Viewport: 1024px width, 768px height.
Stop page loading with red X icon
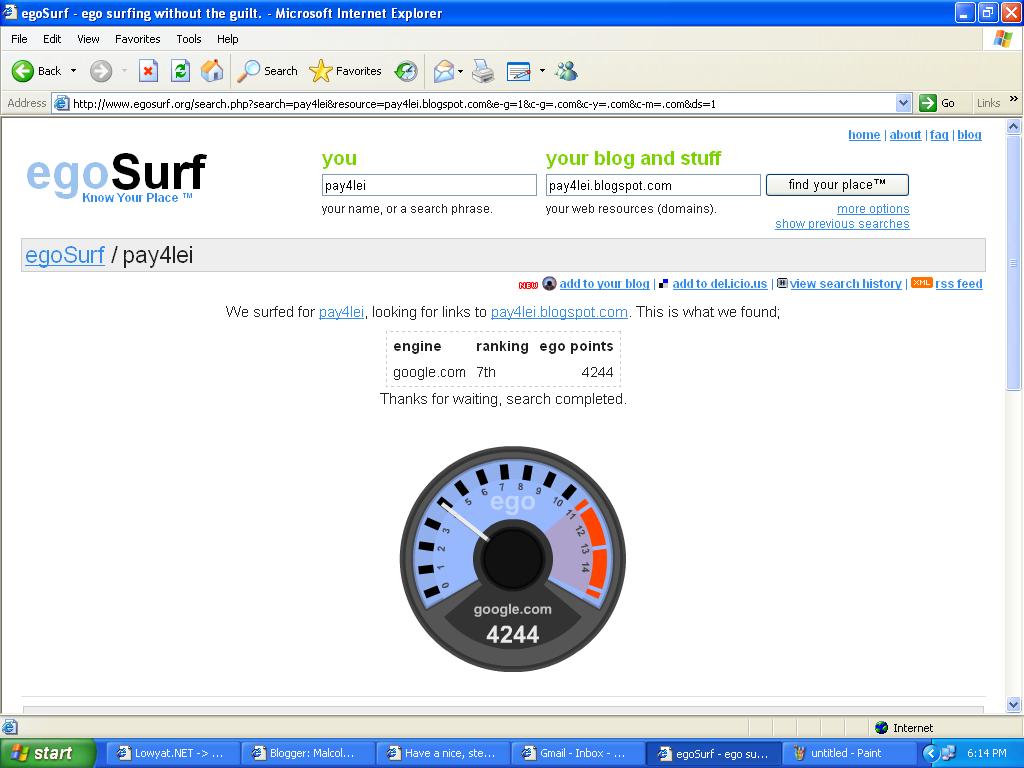149,71
